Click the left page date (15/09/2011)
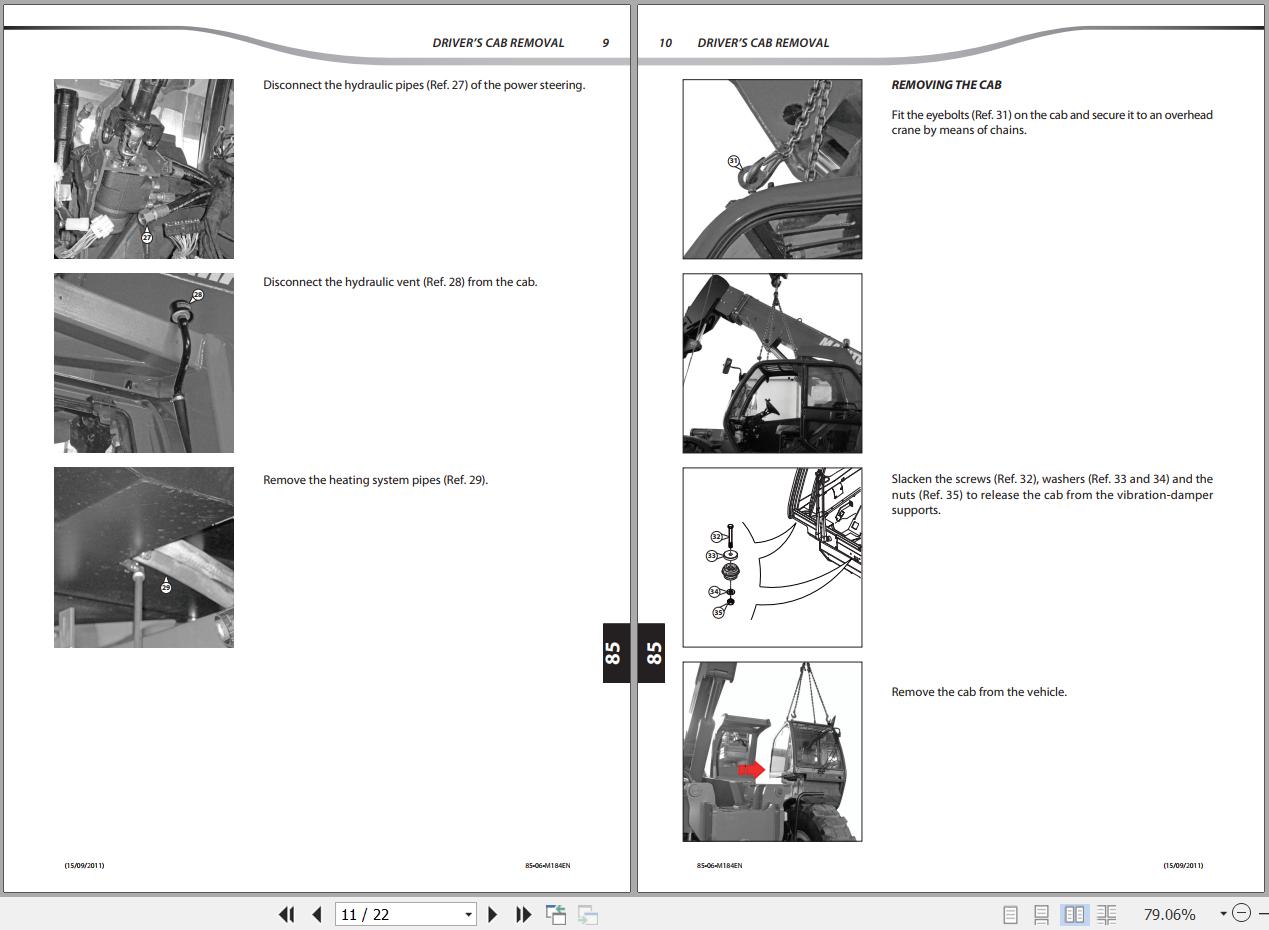 84,866
